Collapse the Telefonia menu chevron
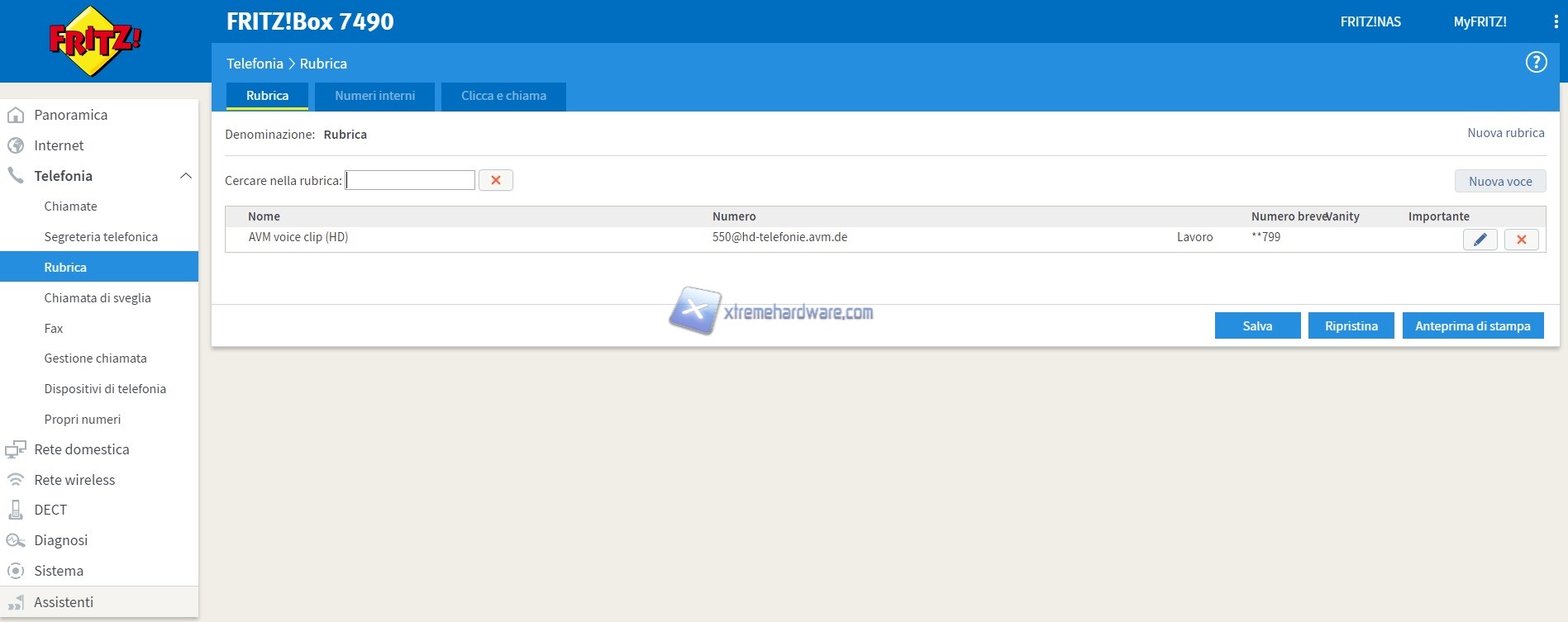 click(186, 176)
